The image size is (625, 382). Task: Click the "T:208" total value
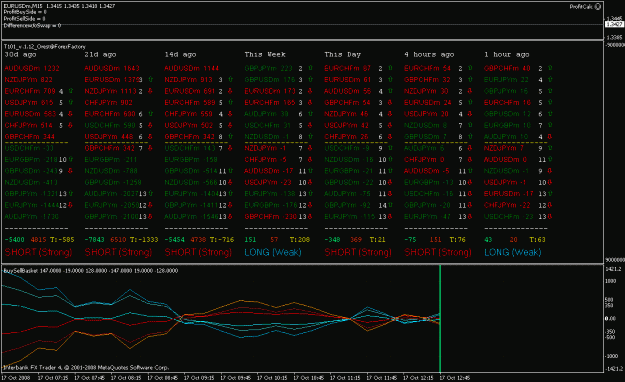(x=300, y=240)
